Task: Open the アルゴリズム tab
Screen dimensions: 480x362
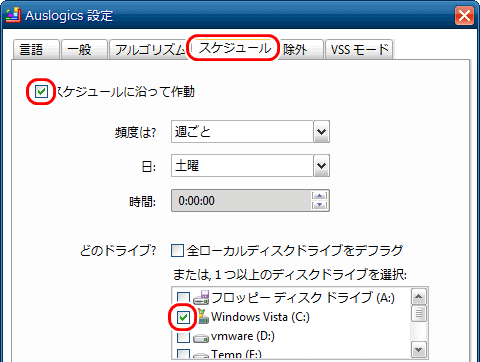Action: pyautogui.click(x=148, y=49)
